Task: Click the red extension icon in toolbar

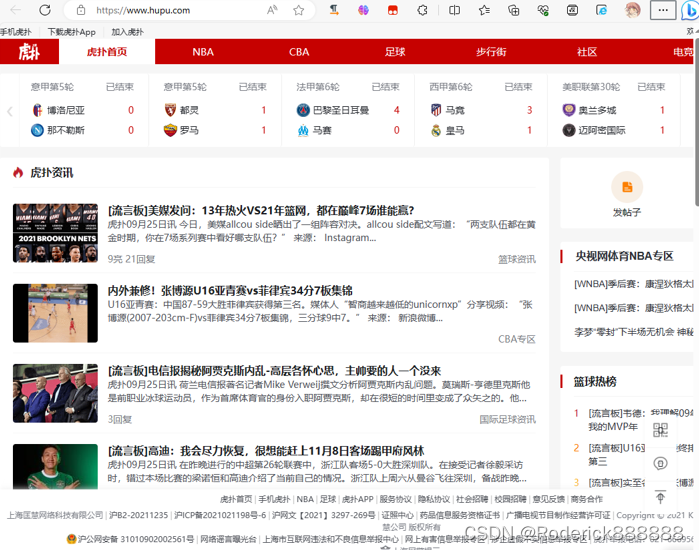Action: click(393, 10)
